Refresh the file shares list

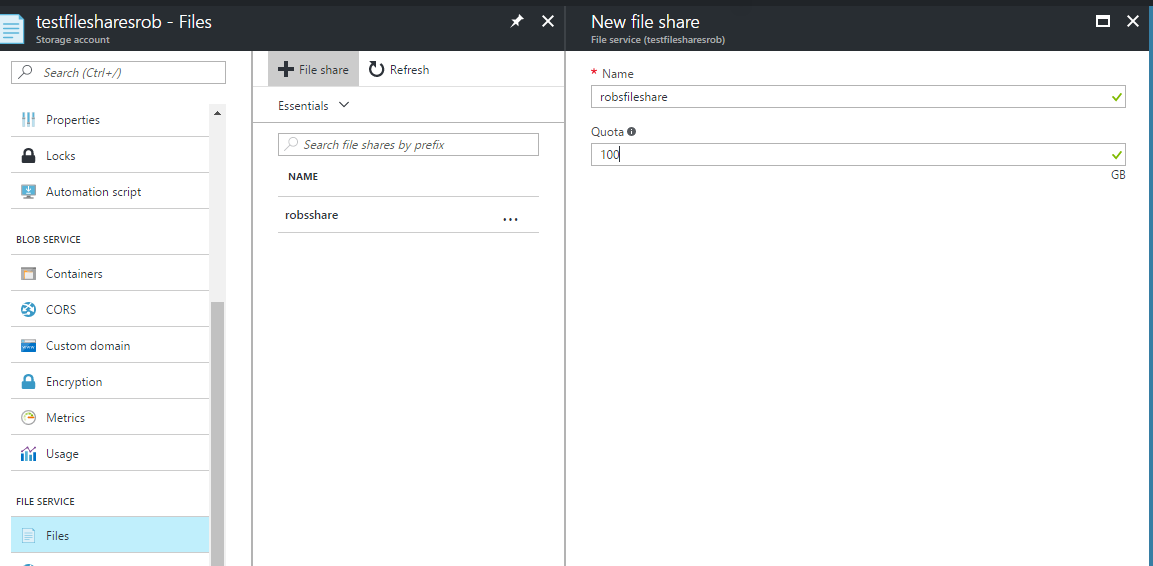pos(399,69)
